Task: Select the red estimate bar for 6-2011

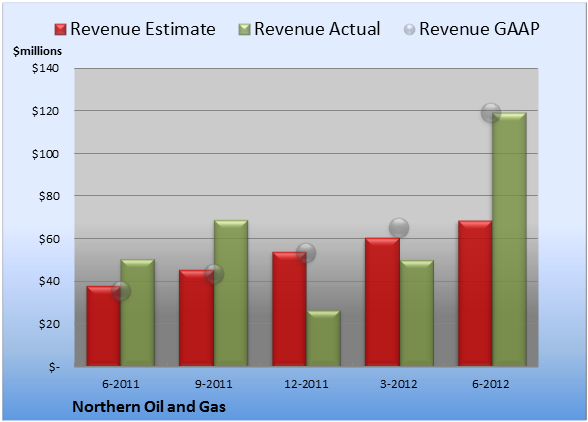Action: click(x=104, y=326)
